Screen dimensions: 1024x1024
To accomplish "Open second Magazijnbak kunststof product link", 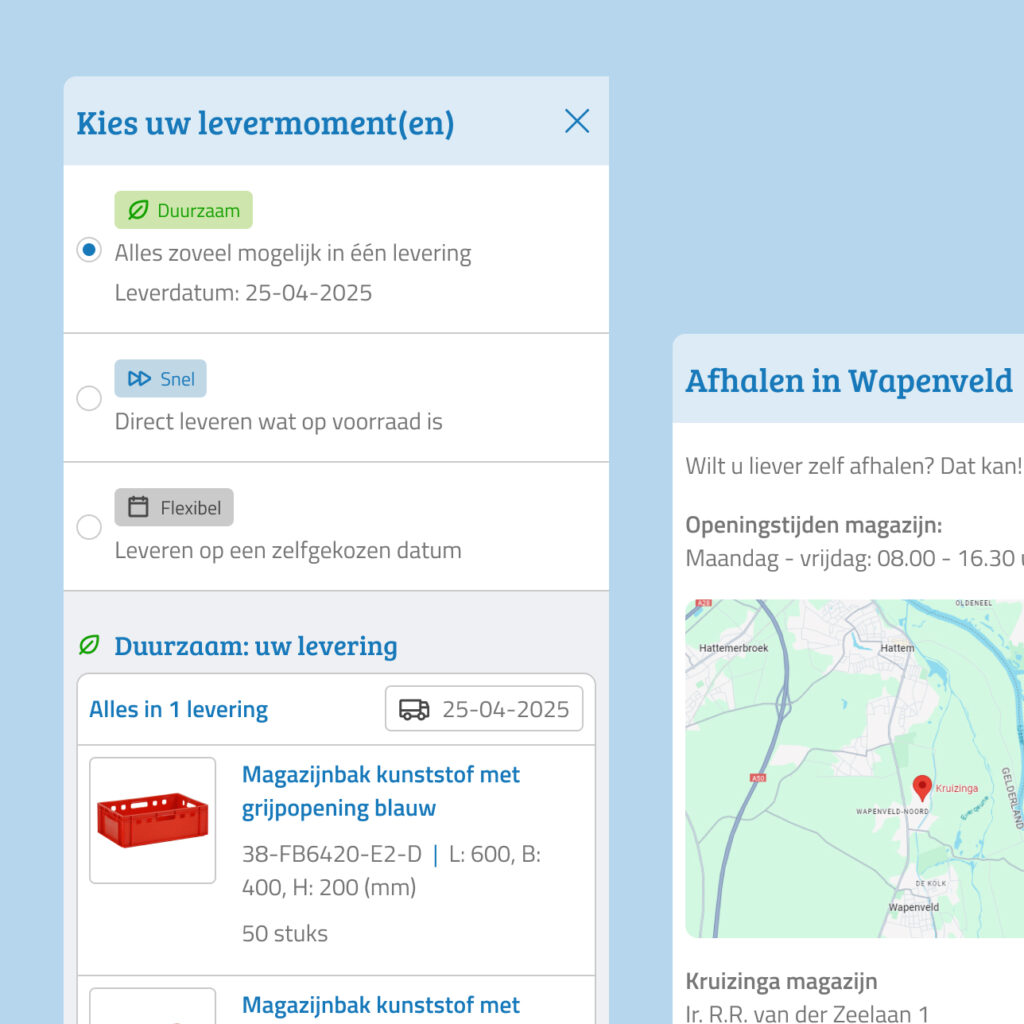I will click(x=380, y=1005).
